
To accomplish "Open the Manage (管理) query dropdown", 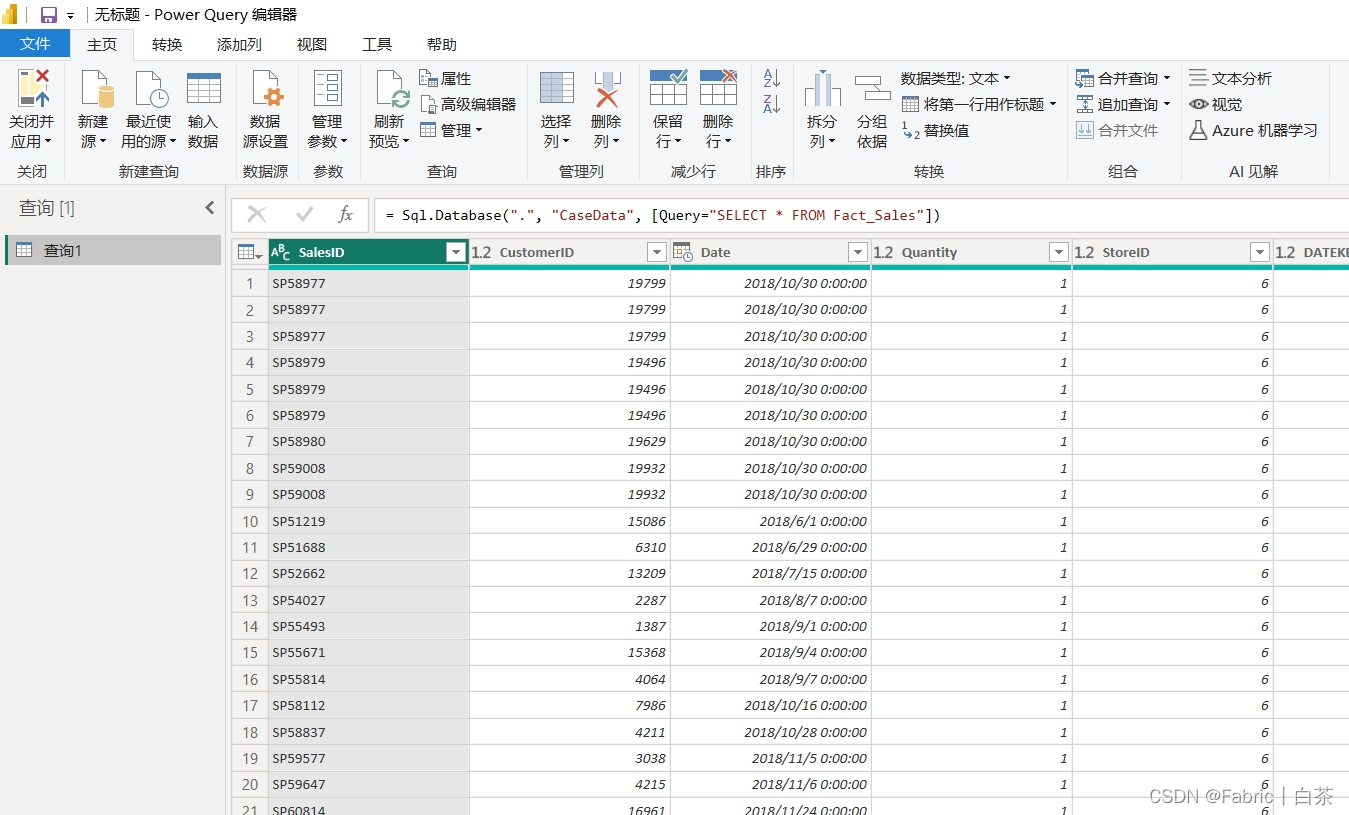I will (x=451, y=130).
